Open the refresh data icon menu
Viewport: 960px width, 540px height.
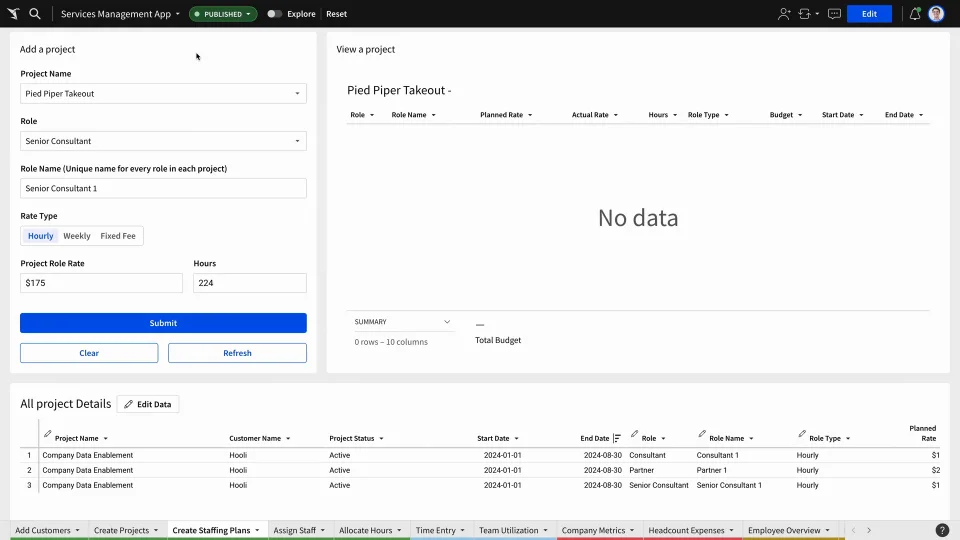(x=808, y=13)
